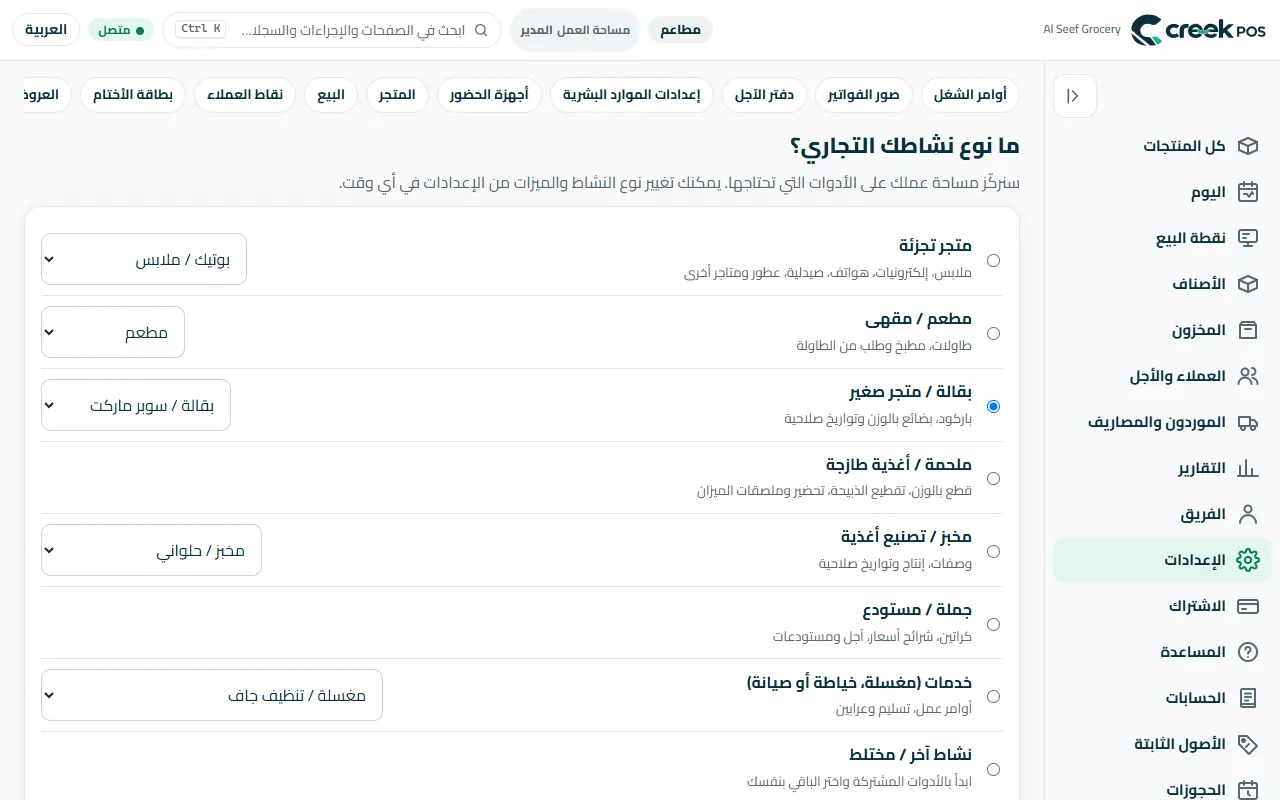Viewport: 1280px width, 800px height.
Task: Click the Arabic (العربية) language button
Action: [46, 30]
